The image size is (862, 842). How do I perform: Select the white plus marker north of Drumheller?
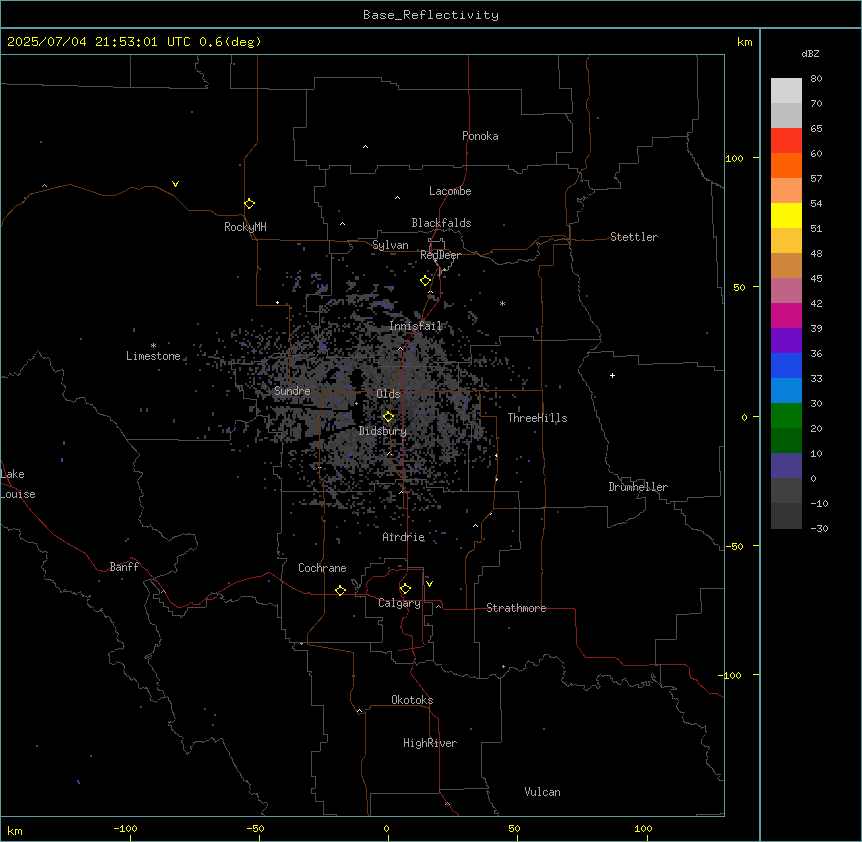(x=612, y=375)
